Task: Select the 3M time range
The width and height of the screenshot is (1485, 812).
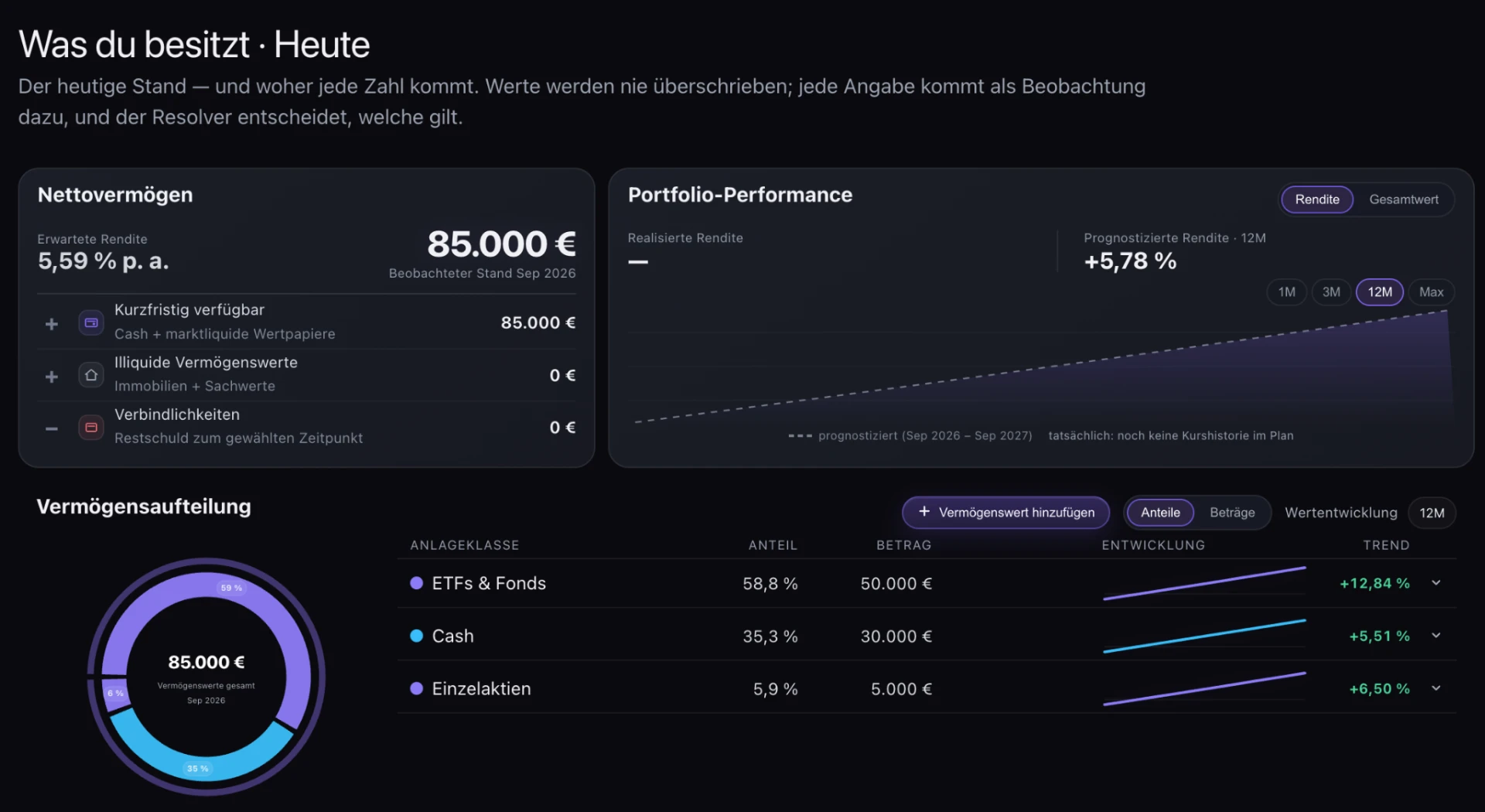Action: [1331, 292]
